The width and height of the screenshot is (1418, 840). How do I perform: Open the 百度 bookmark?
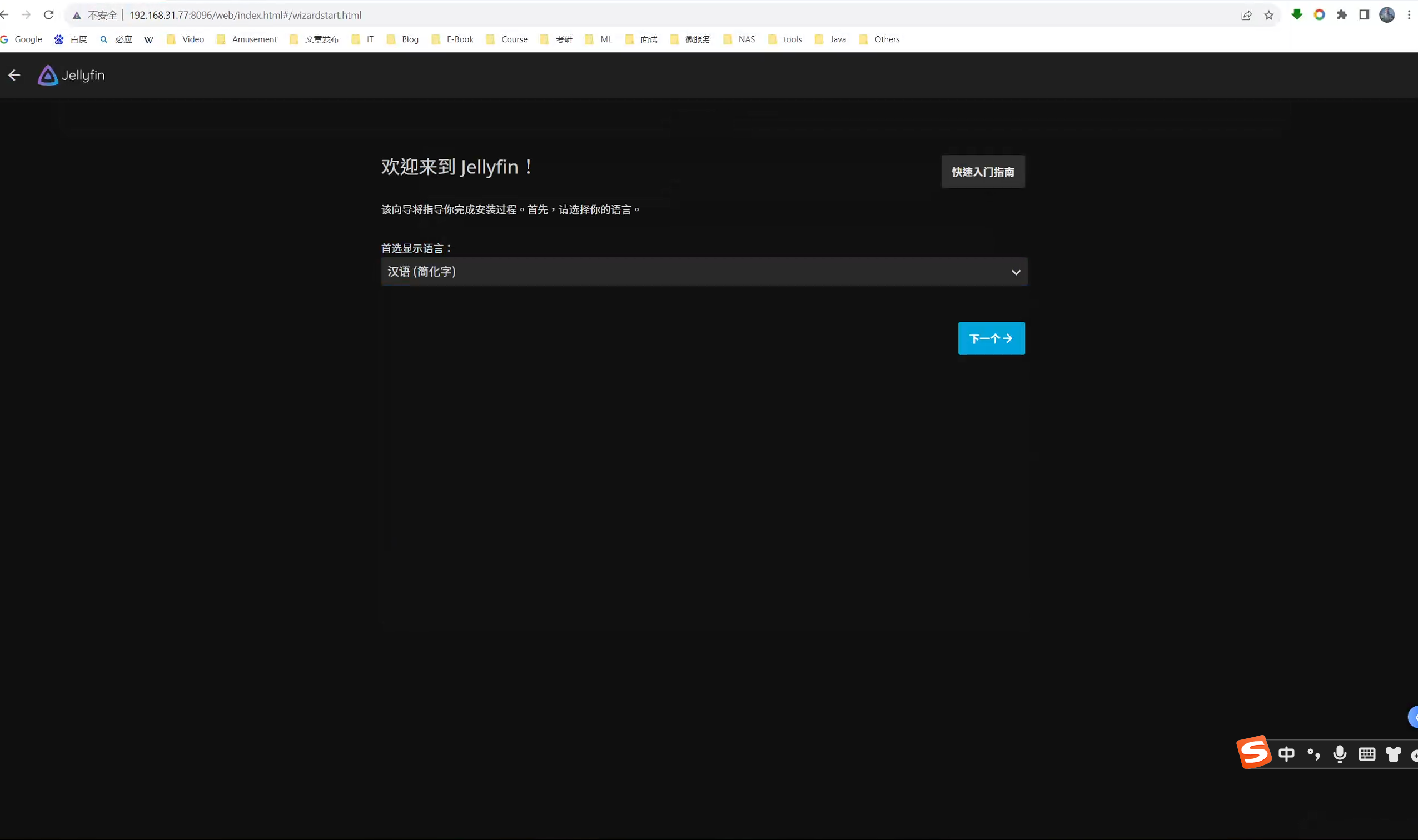[71, 39]
